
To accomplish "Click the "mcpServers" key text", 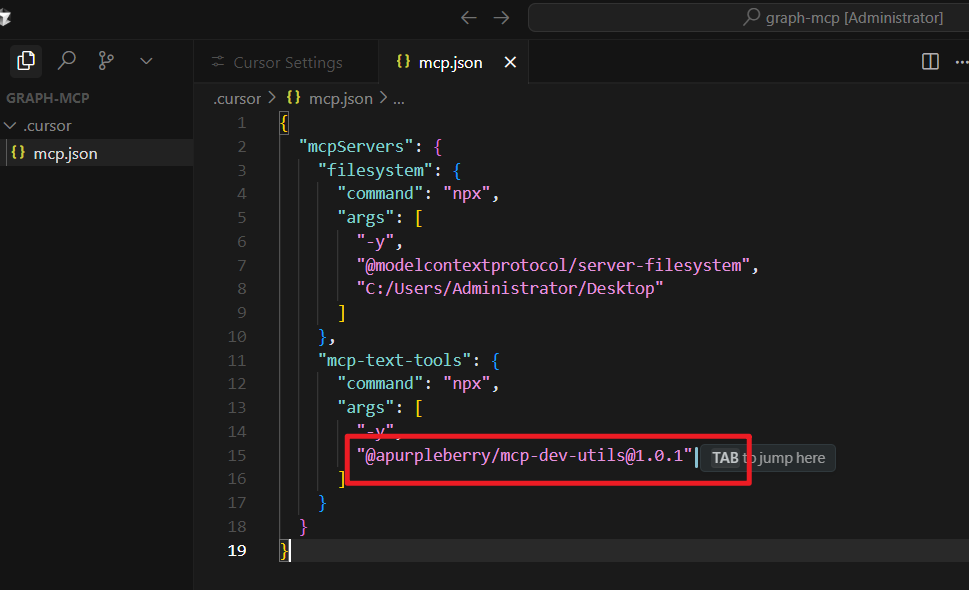I will 356,146.
